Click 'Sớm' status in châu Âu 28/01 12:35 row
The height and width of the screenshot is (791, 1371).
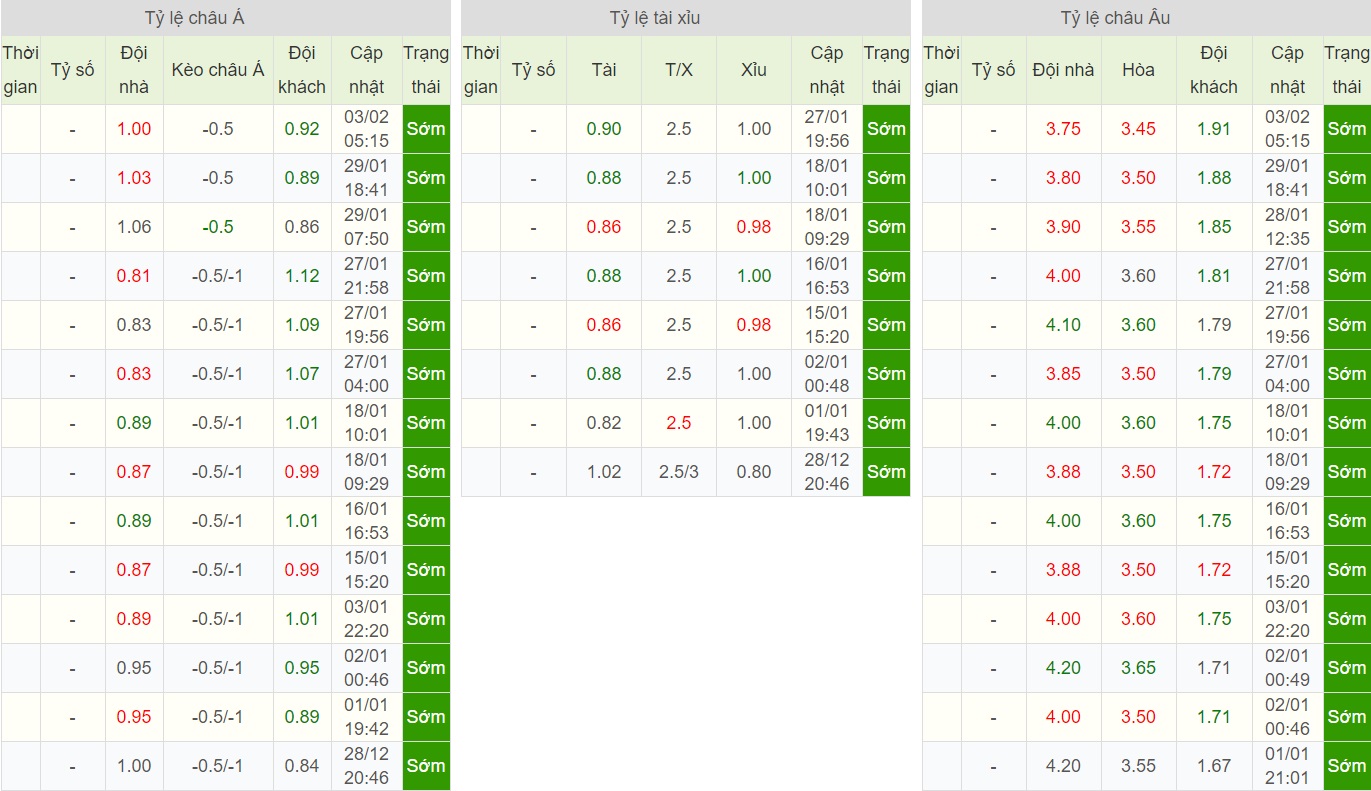tap(1347, 227)
